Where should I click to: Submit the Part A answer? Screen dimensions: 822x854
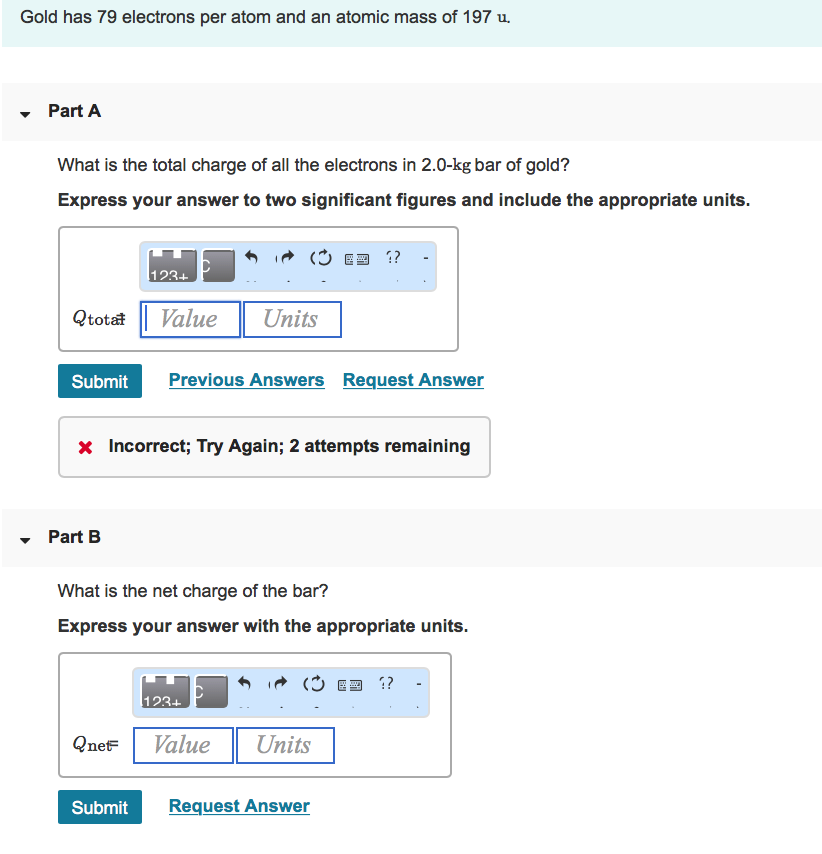(99, 381)
